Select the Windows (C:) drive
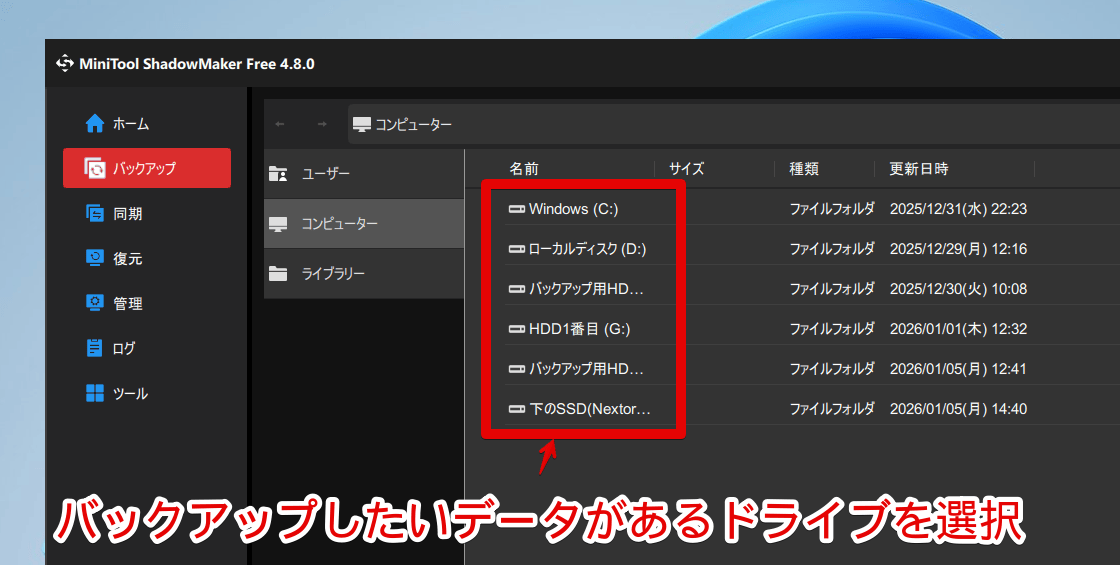Image resolution: width=1120 pixels, height=565 pixels. point(573,209)
